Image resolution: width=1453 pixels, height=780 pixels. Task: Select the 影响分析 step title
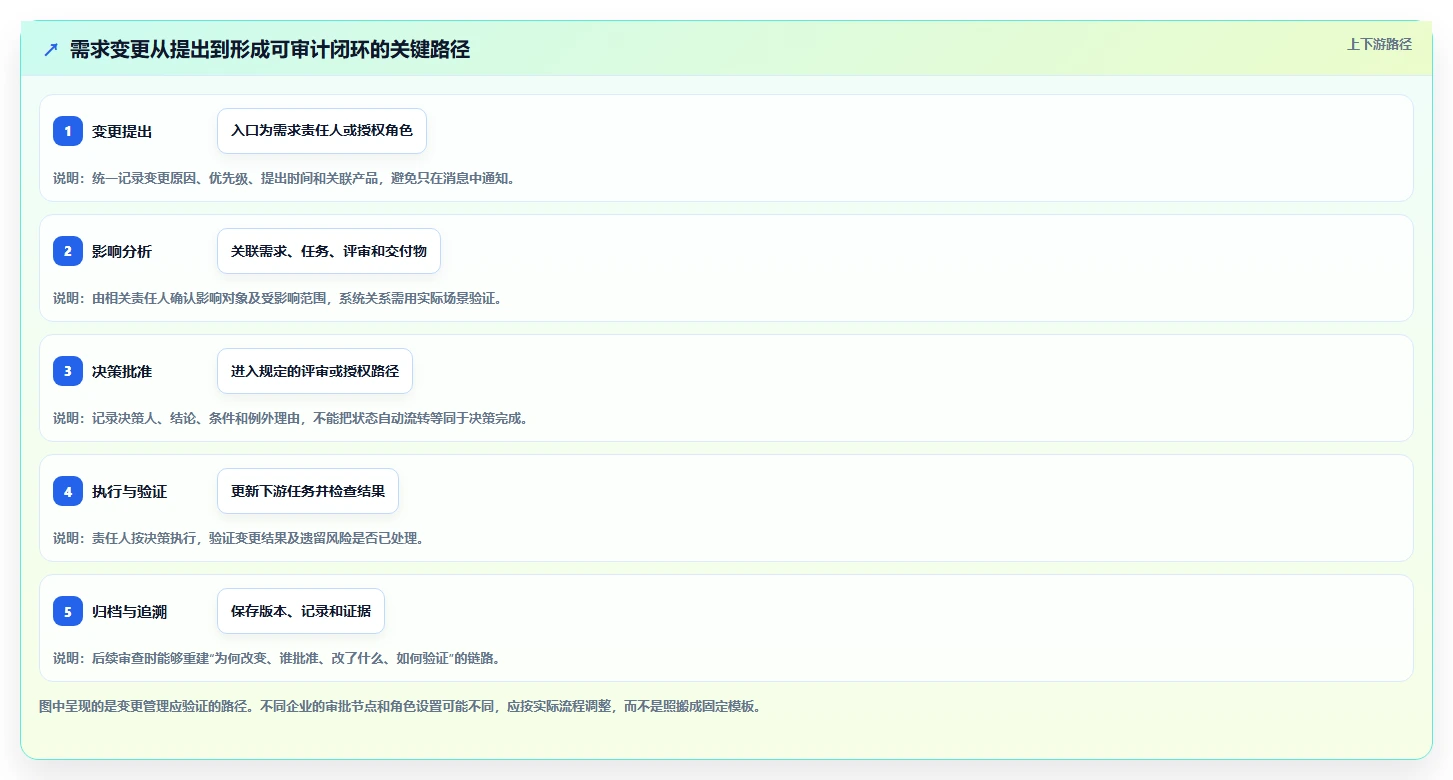122,252
